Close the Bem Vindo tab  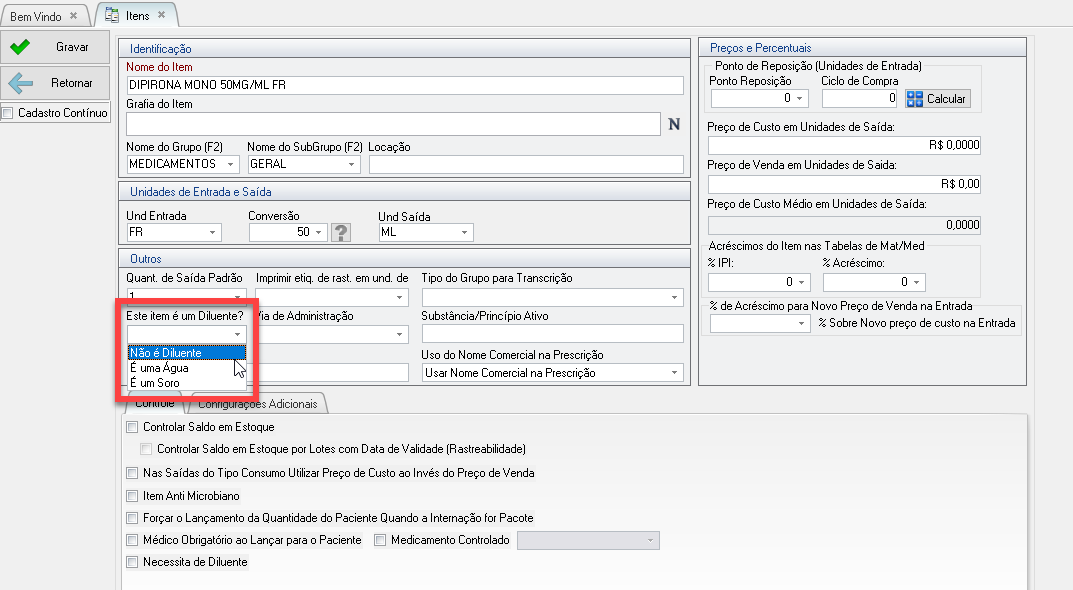pos(73,16)
